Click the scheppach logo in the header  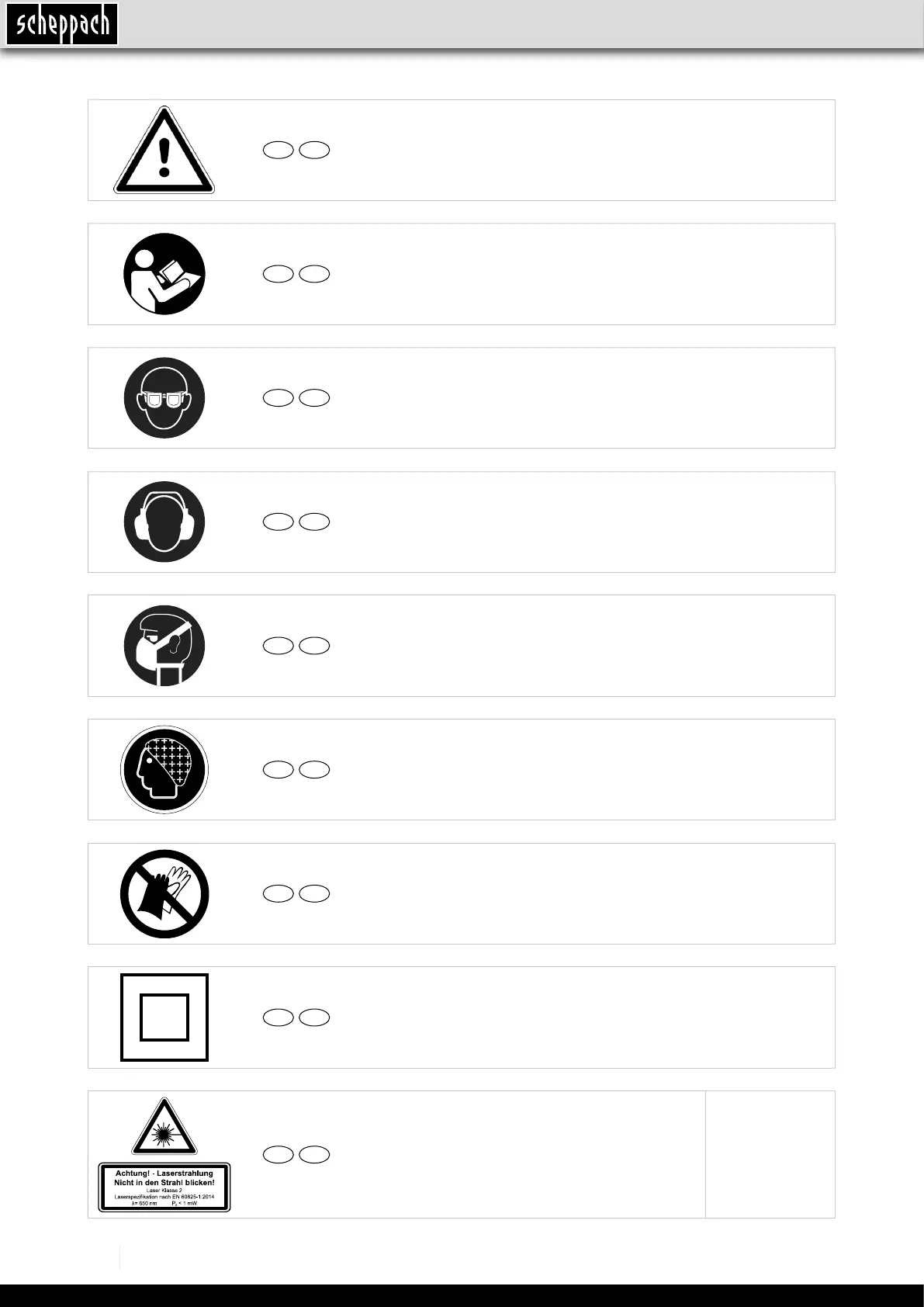click(62, 25)
